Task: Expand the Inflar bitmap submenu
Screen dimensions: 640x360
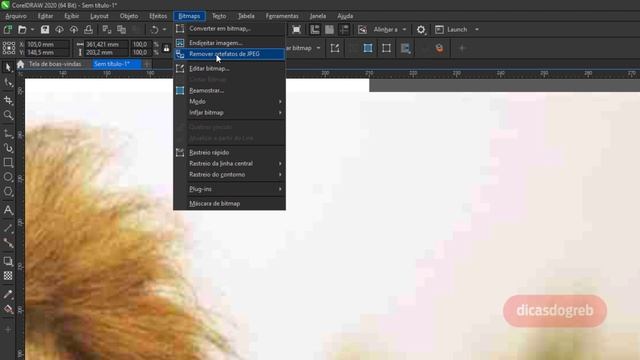Action: pos(236,112)
